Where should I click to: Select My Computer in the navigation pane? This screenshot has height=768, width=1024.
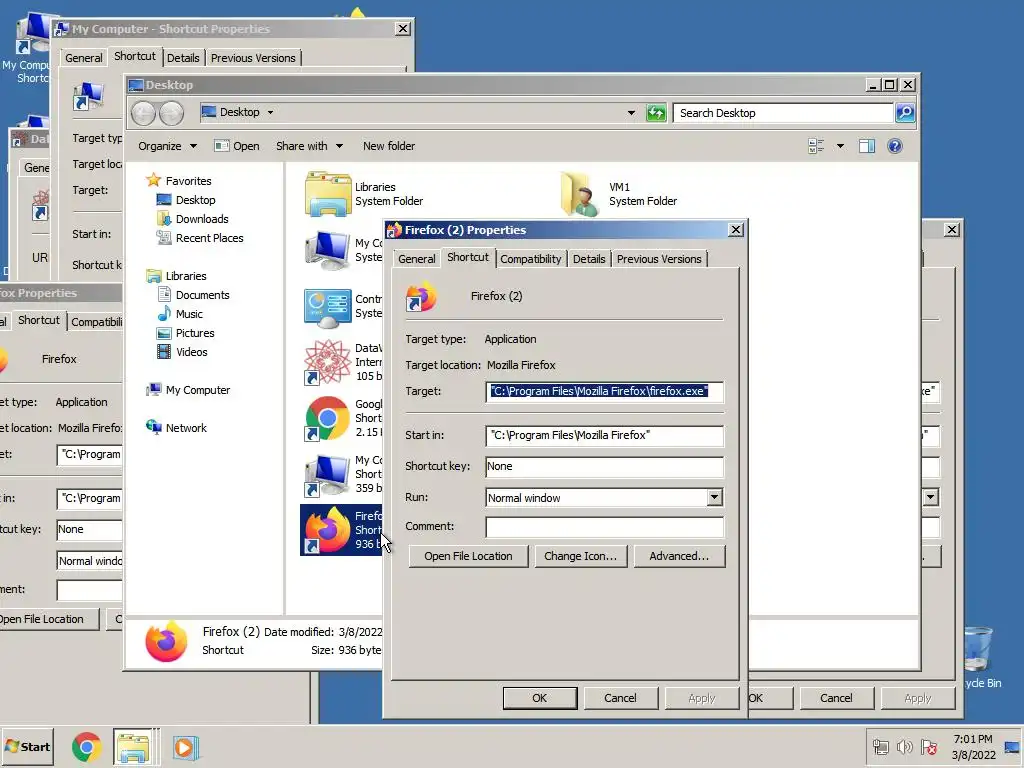(188, 390)
